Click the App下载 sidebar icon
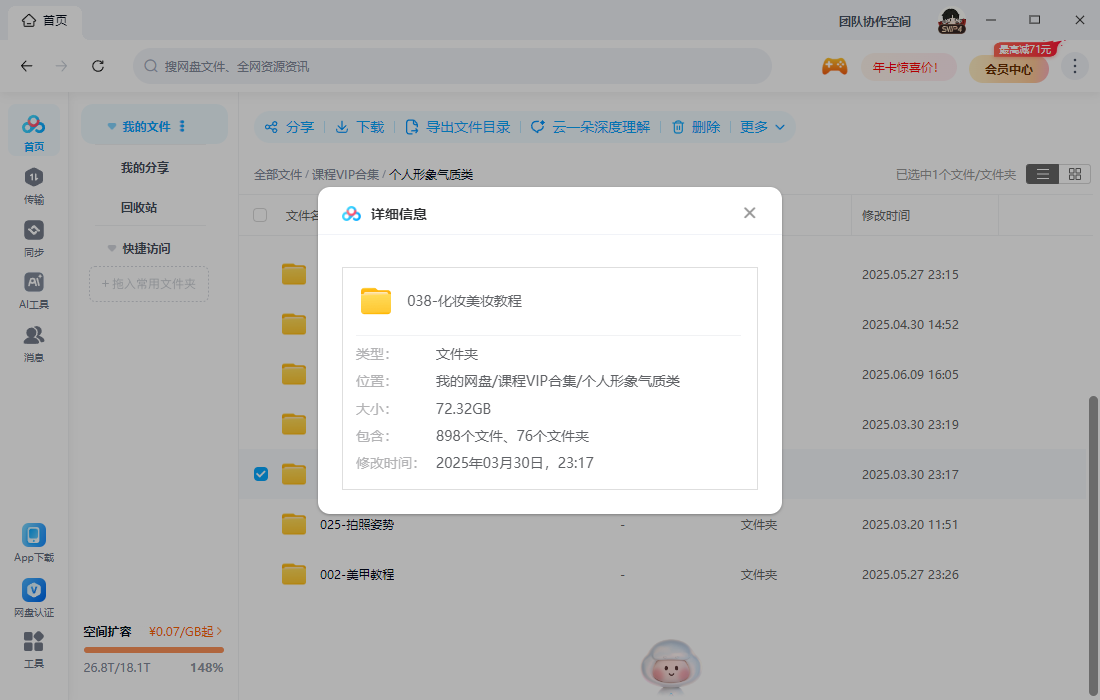 (x=34, y=542)
